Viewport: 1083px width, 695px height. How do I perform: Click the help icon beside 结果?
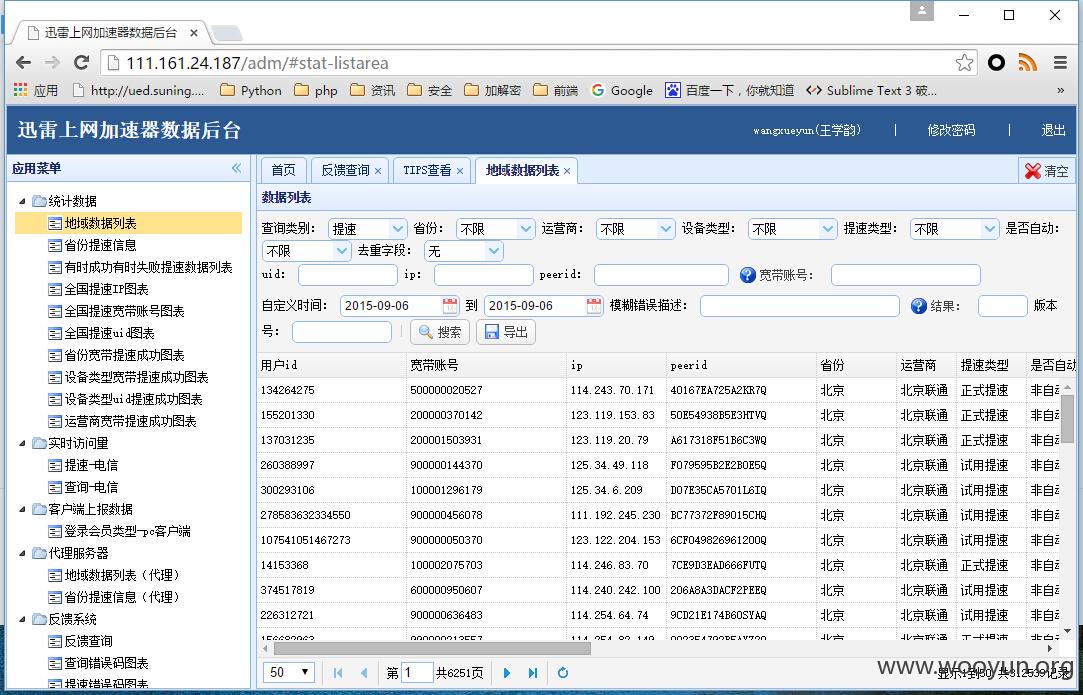pyautogui.click(x=919, y=305)
